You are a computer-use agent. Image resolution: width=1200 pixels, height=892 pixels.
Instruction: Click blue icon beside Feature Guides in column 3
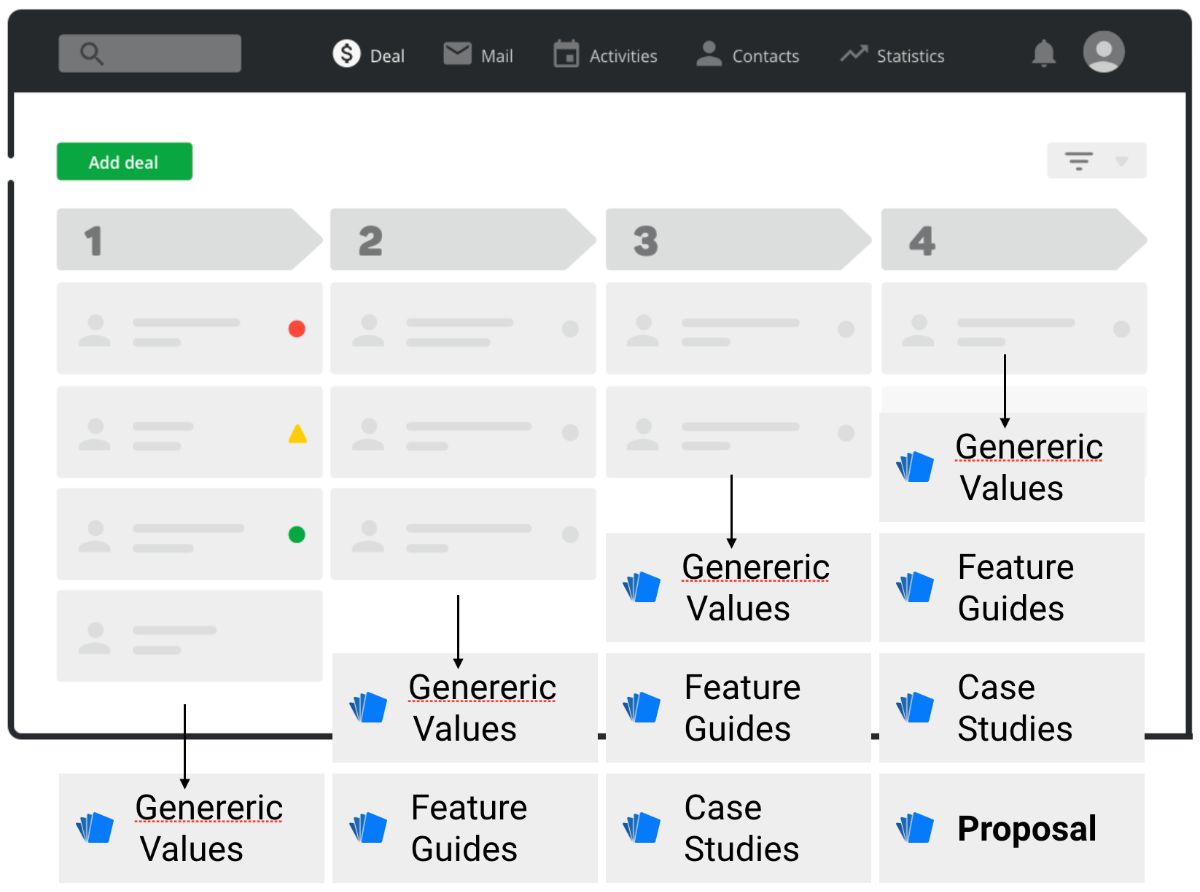click(642, 707)
